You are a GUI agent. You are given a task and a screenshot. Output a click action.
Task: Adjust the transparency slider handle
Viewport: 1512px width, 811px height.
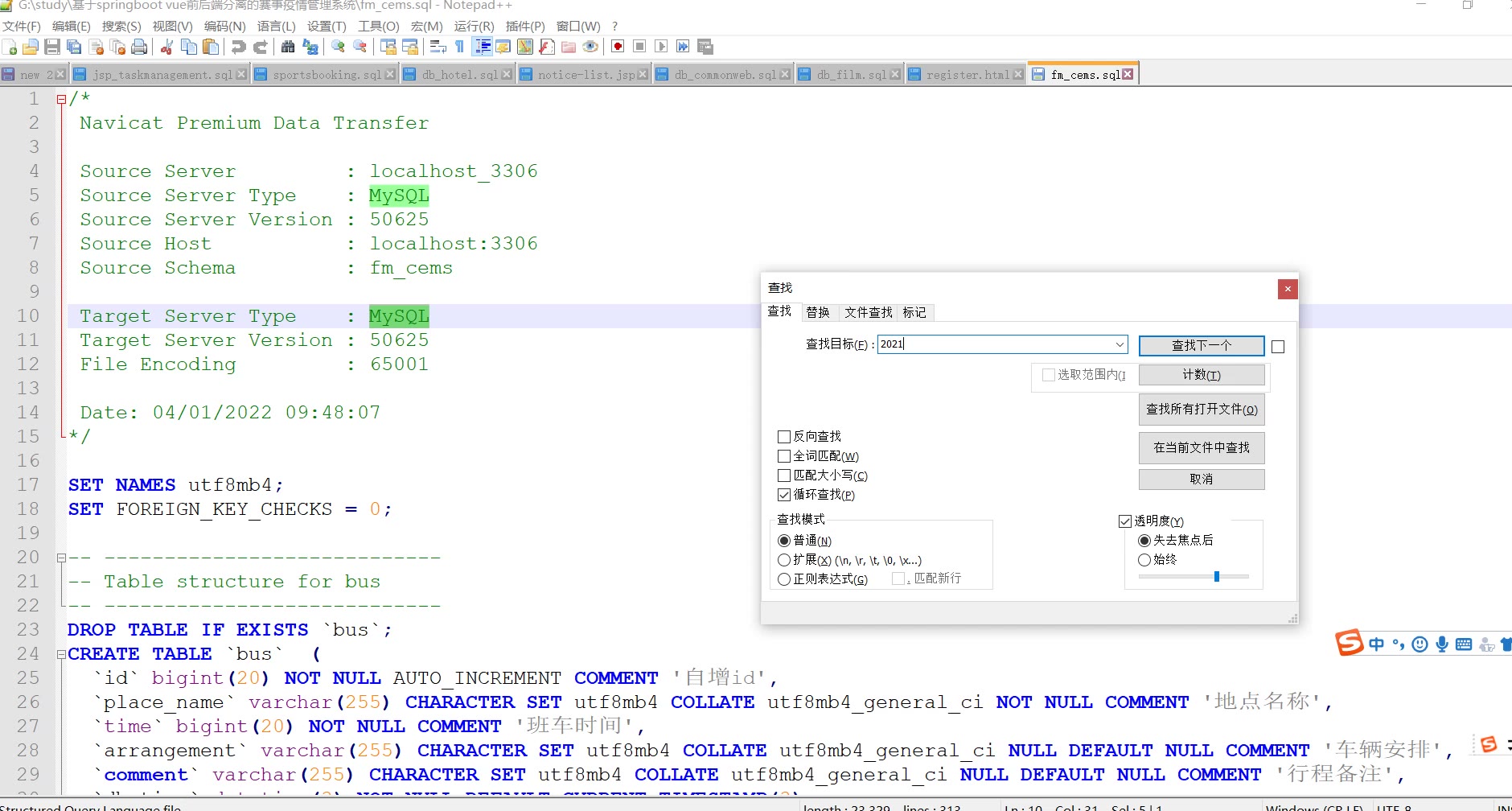click(1217, 576)
